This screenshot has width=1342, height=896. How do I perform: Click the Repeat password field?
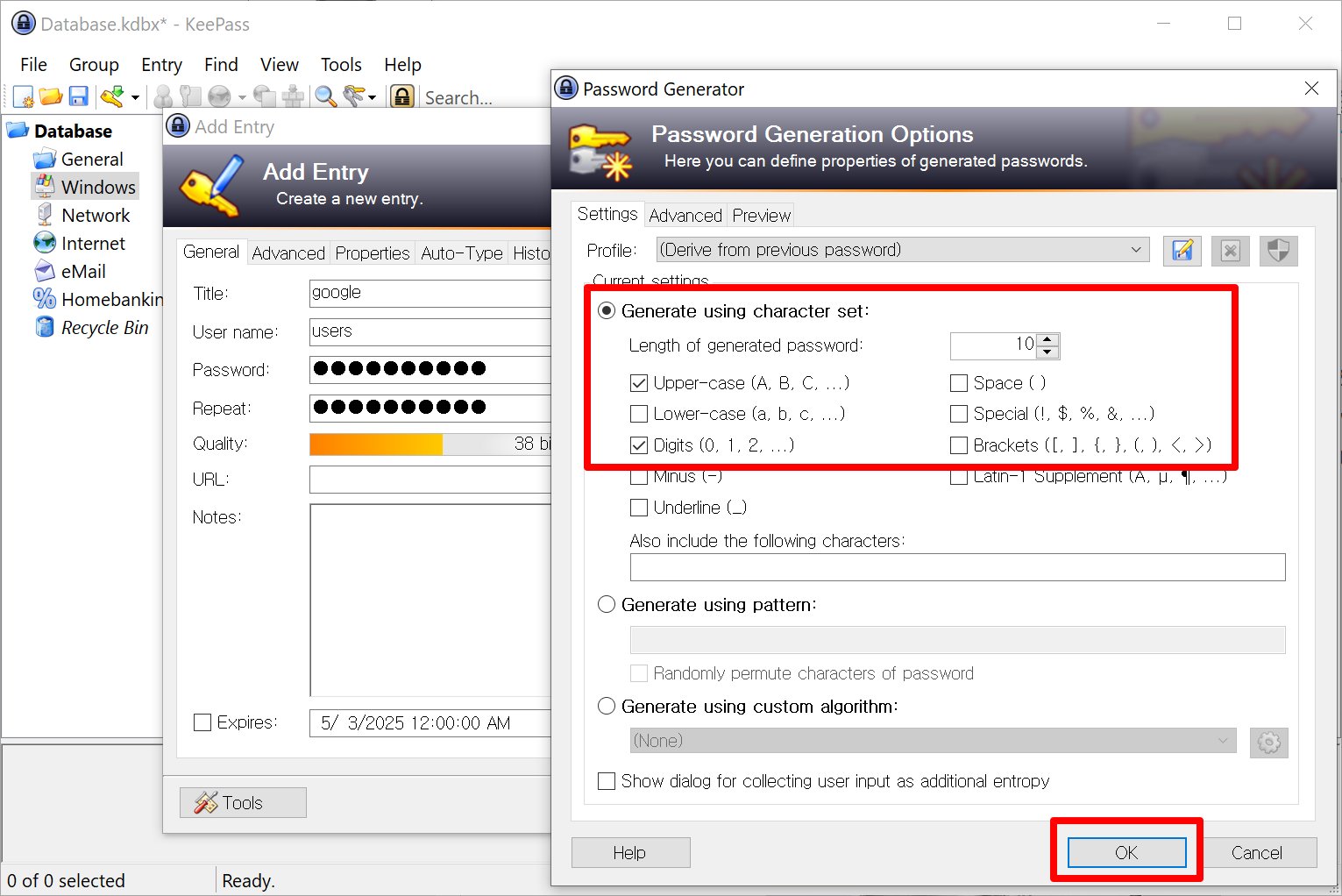[x=430, y=408]
